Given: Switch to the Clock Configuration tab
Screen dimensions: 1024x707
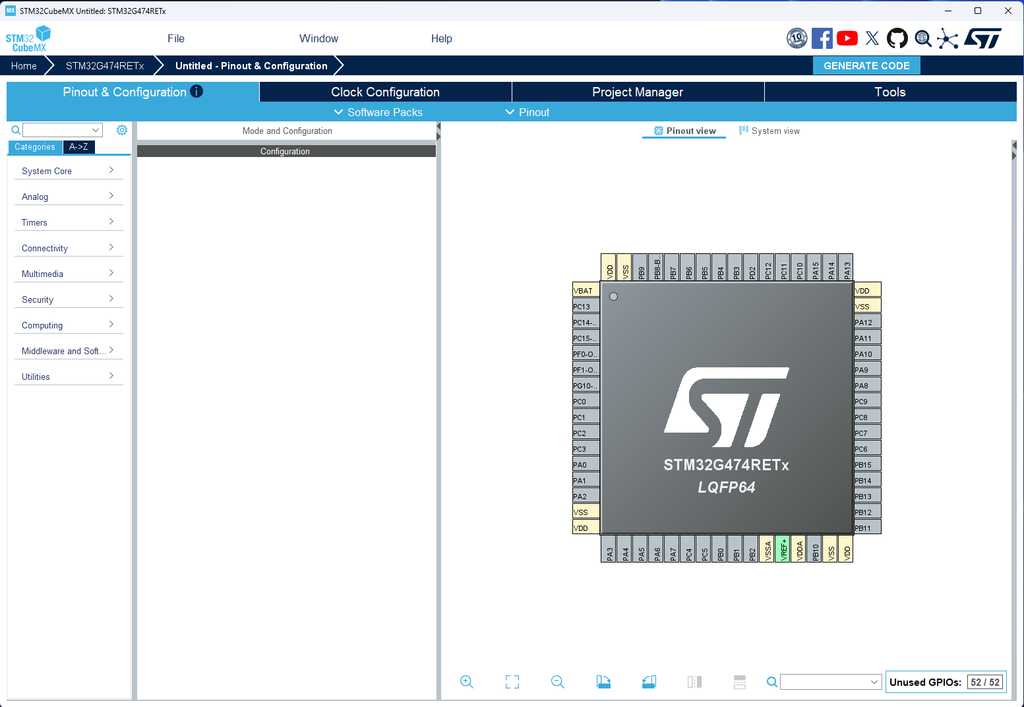Looking at the screenshot, I should pyautogui.click(x=385, y=92).
